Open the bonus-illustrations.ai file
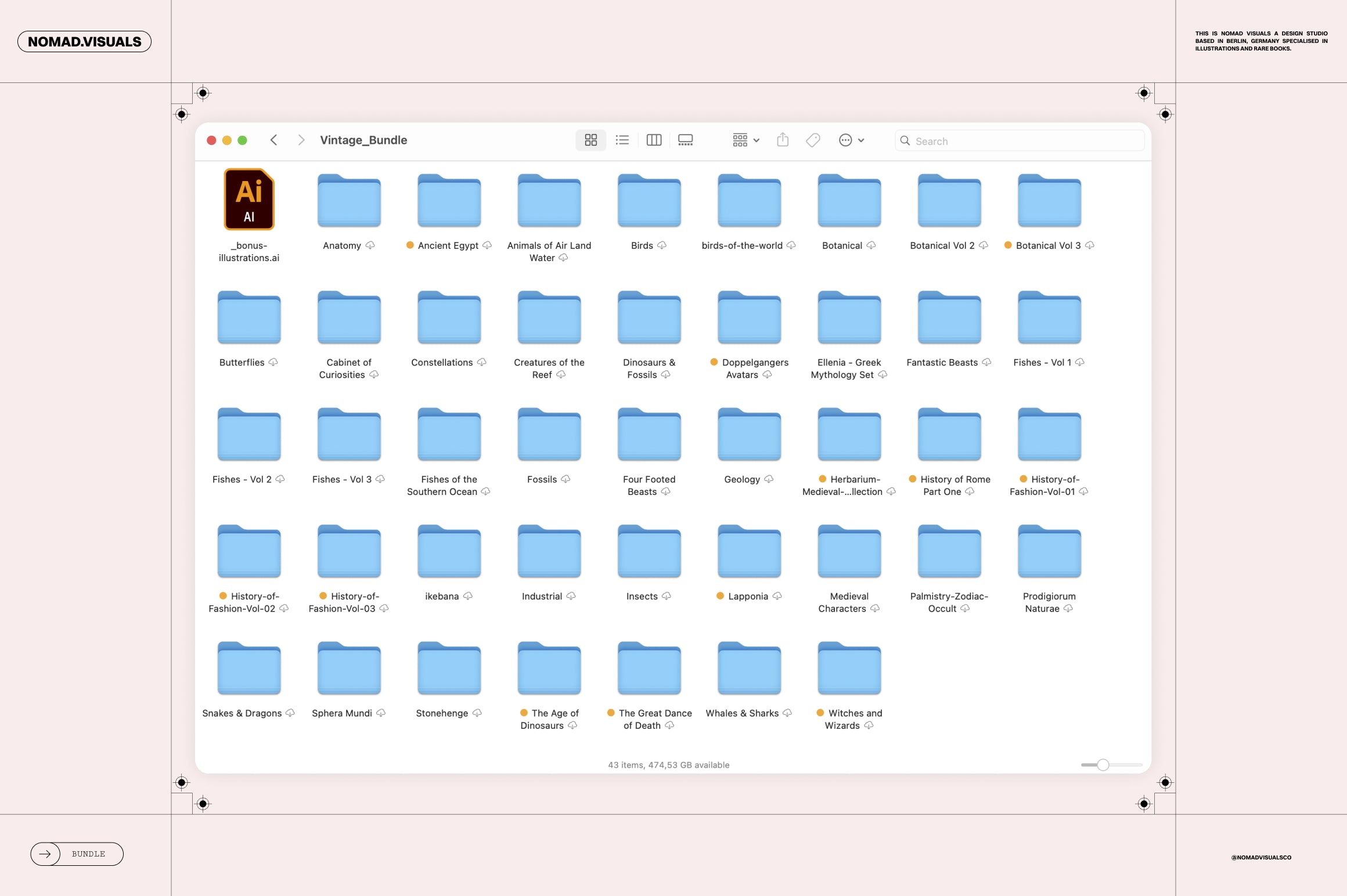Screen dimensions: 1347x896 [249, 200]
